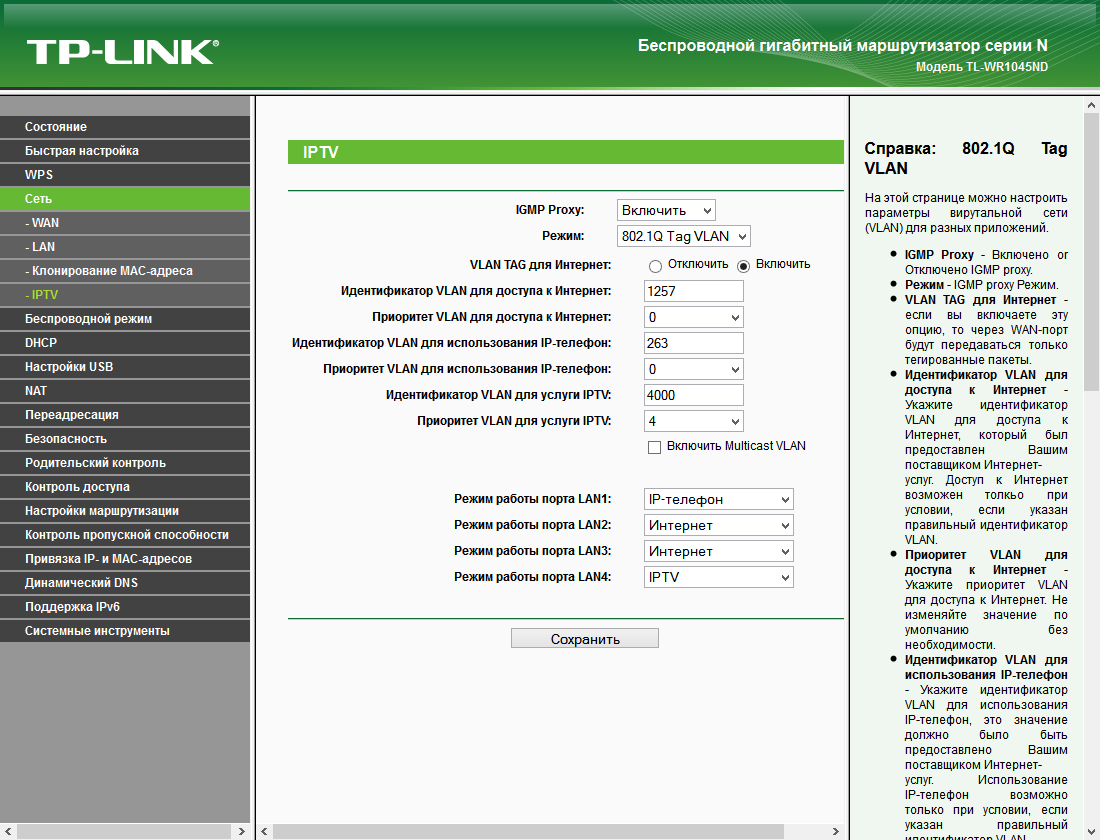The width and height of the screenshot is (1100, 840).
Task: Open IPTV VLAN priority dropdown
Action: pos(694,421)
